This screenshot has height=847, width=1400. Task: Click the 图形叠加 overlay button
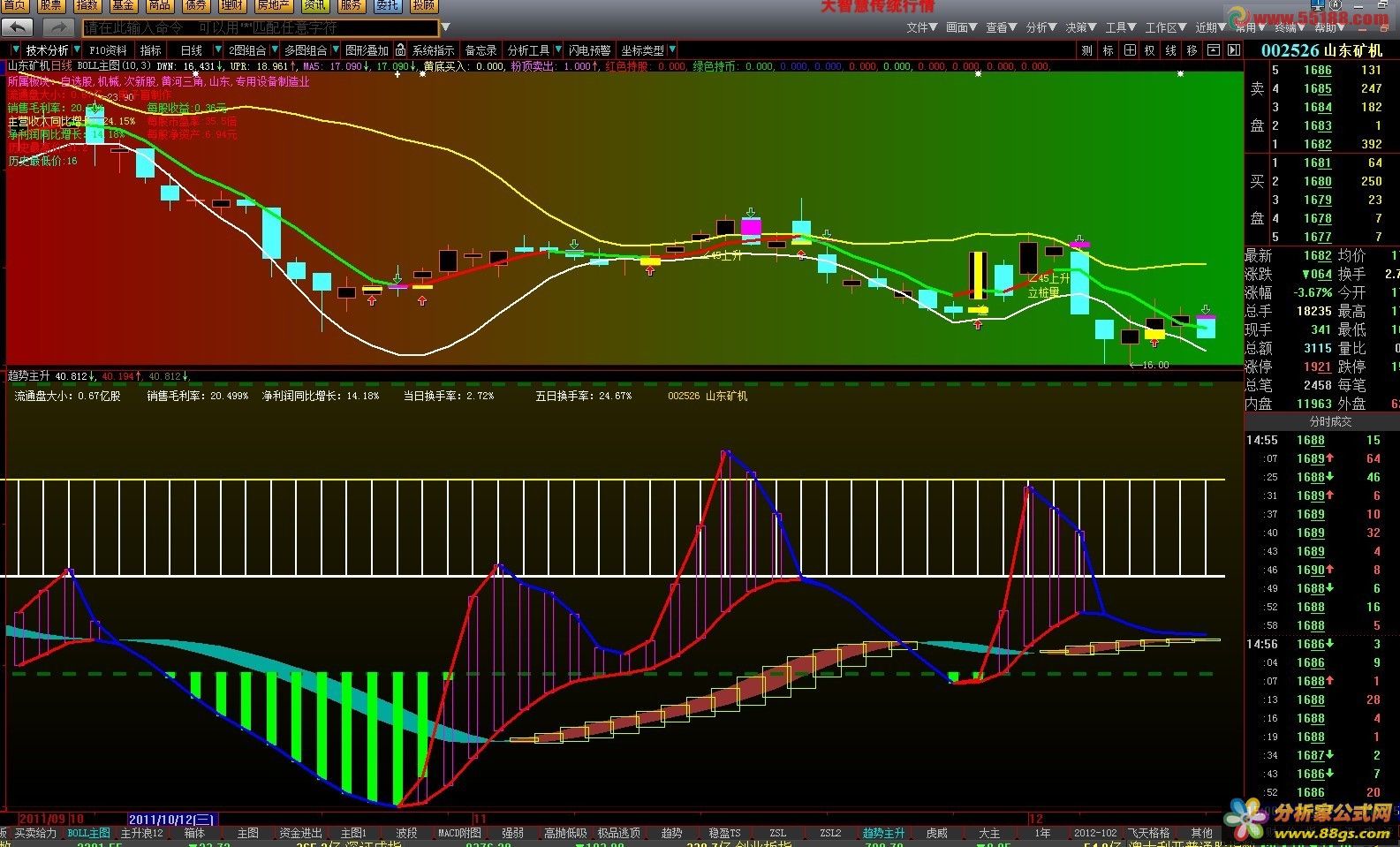tap(367, 50)
